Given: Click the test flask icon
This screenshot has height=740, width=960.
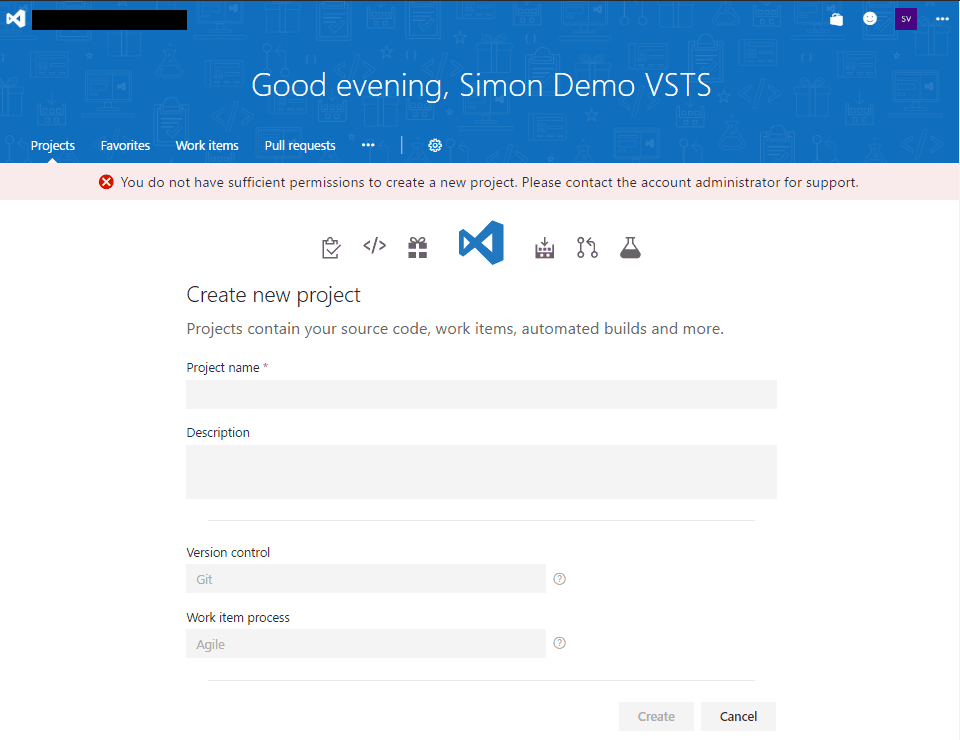Looking at the screenshot, I should (x=630, y=248).
